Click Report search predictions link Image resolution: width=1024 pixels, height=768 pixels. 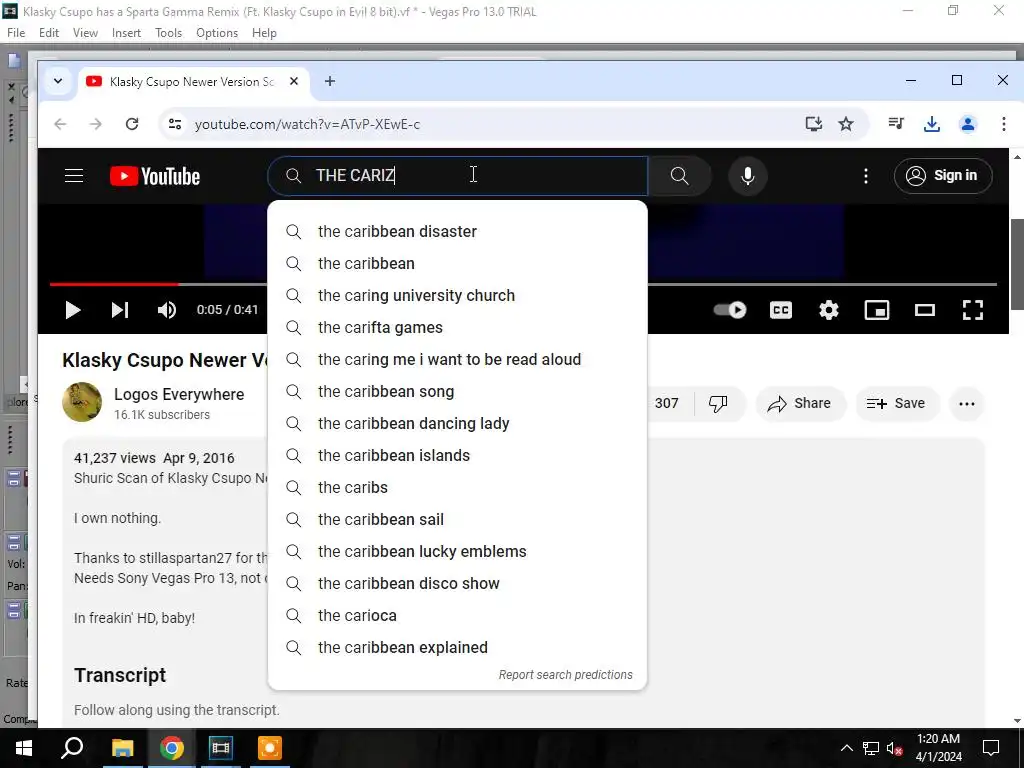point(566,675)
